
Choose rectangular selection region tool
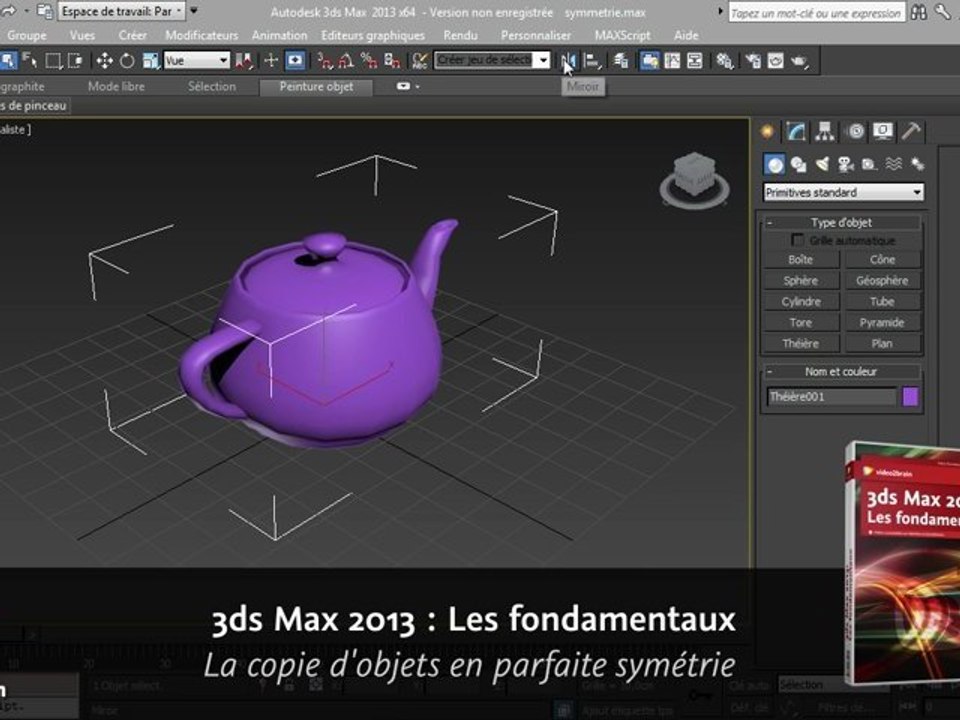click(x=54, y=61)
